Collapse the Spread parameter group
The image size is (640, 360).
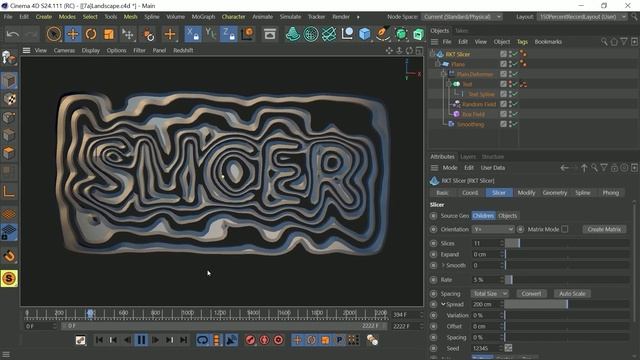(x=443, y=304)
